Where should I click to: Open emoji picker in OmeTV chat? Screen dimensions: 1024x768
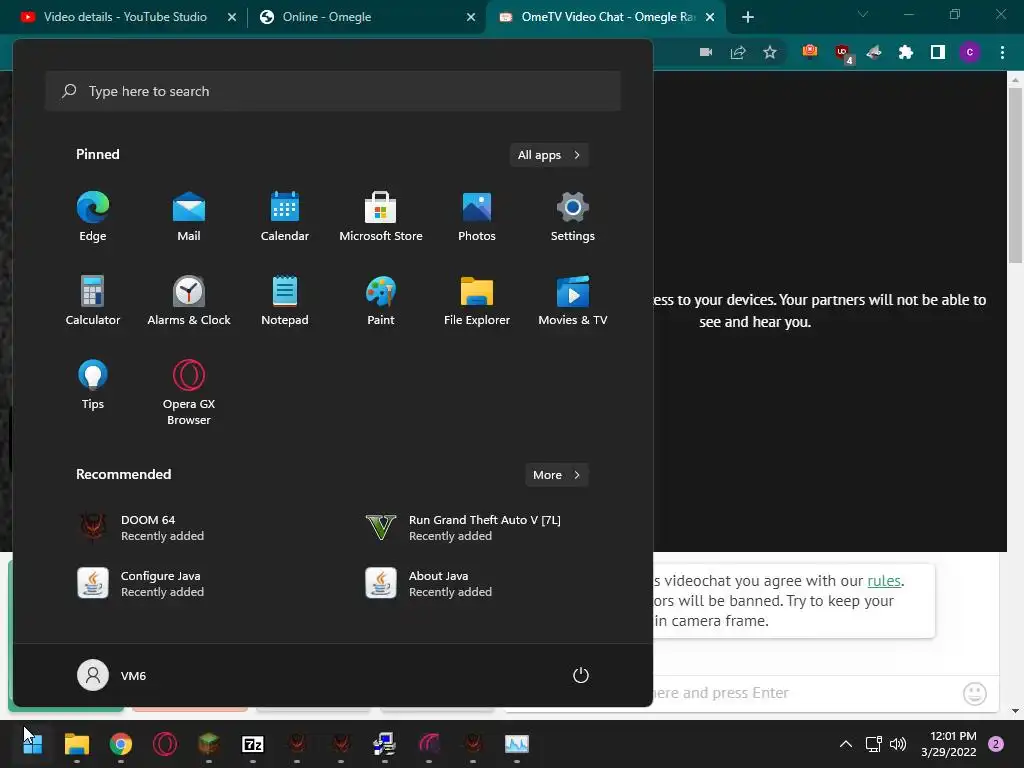click(974, 694)
